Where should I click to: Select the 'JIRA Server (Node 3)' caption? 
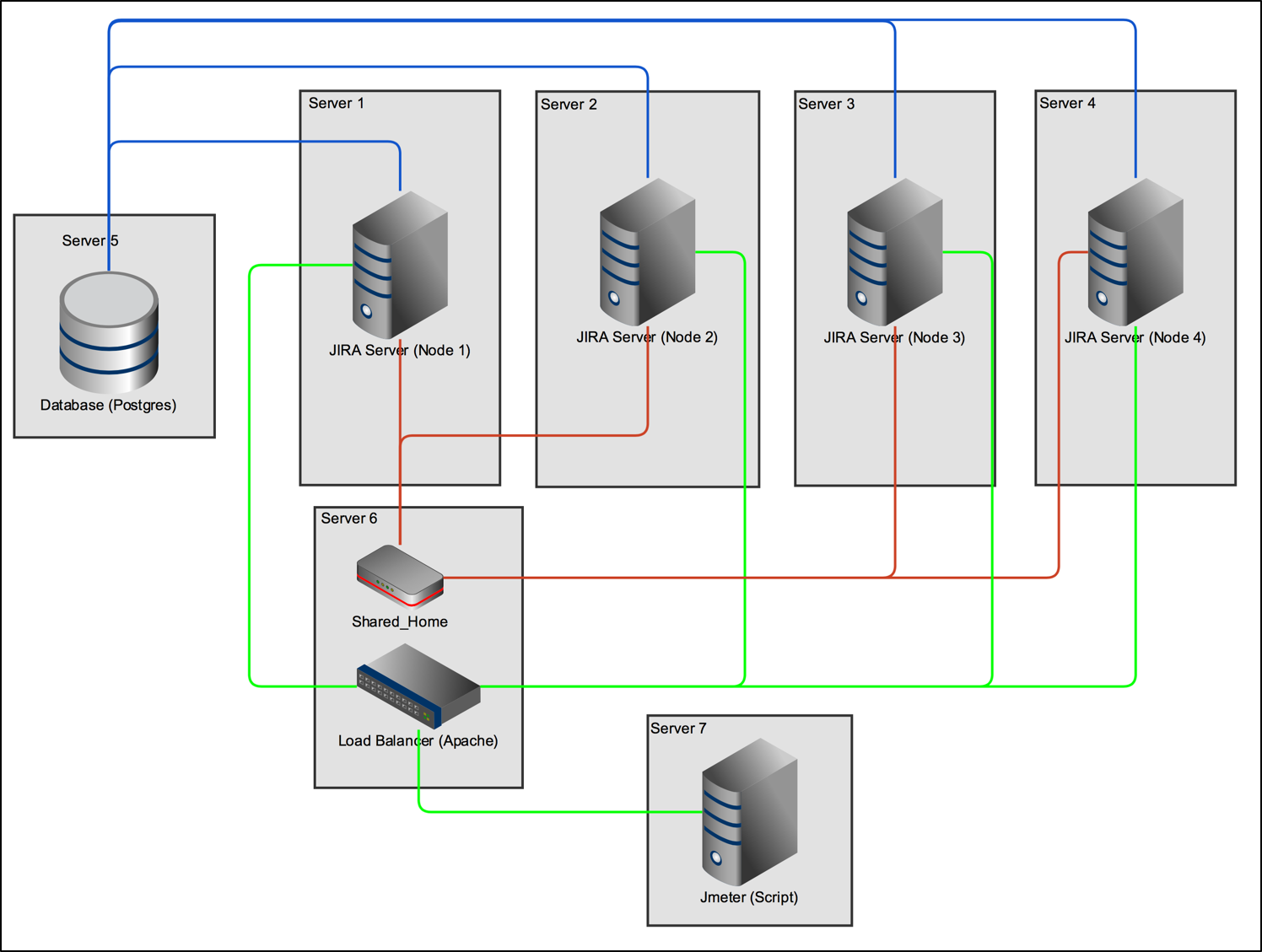894,337
